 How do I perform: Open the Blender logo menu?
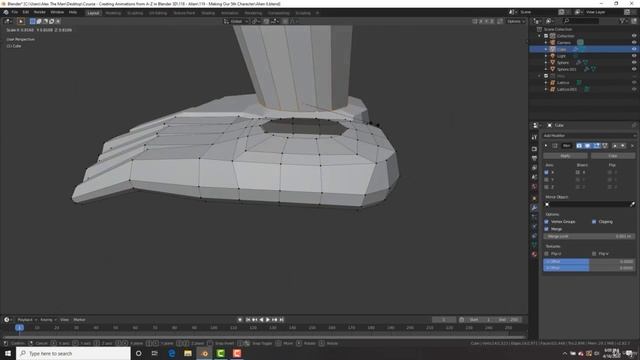(6, 12)
